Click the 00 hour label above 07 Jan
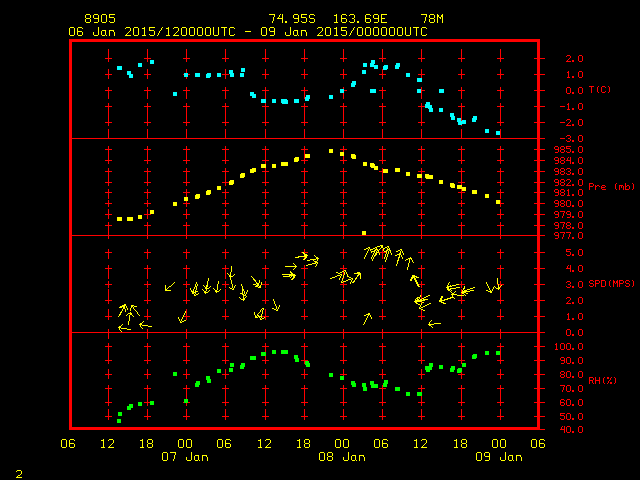Viewport: 640px width, 480px height. pyautogui.click(x=185, y=444)
